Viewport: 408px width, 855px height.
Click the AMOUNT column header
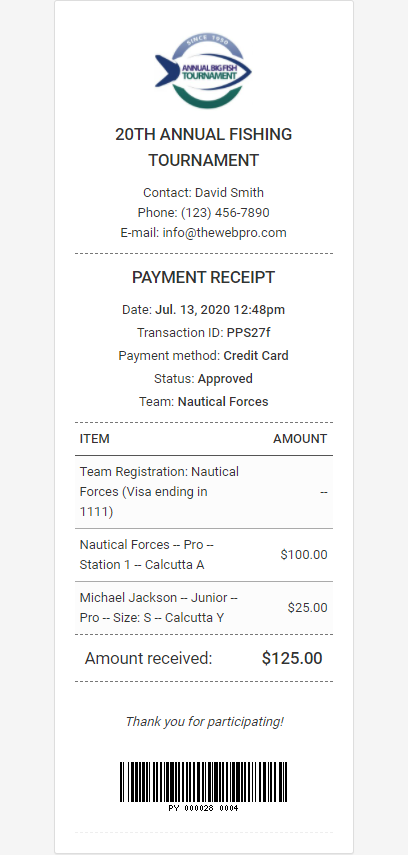pyautogui.click(x=300, y=439)
